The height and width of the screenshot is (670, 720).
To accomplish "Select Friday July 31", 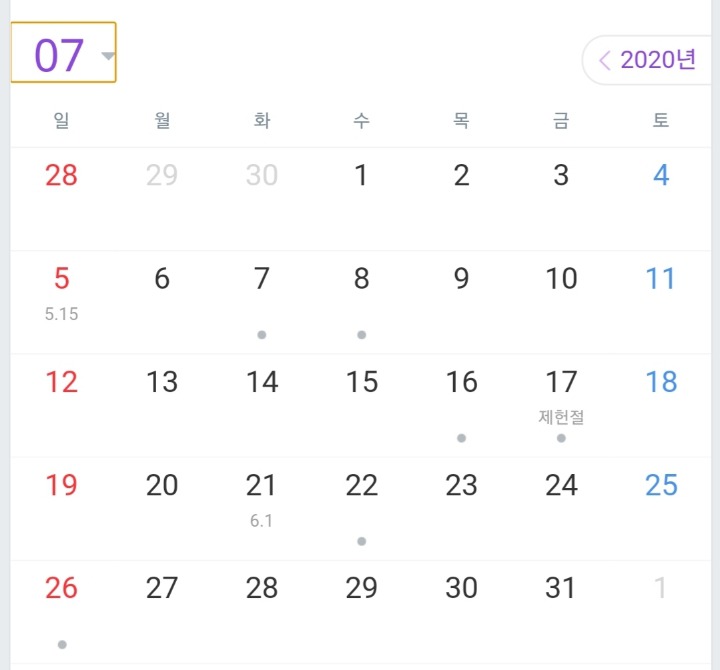I will [x=561, y=589].
